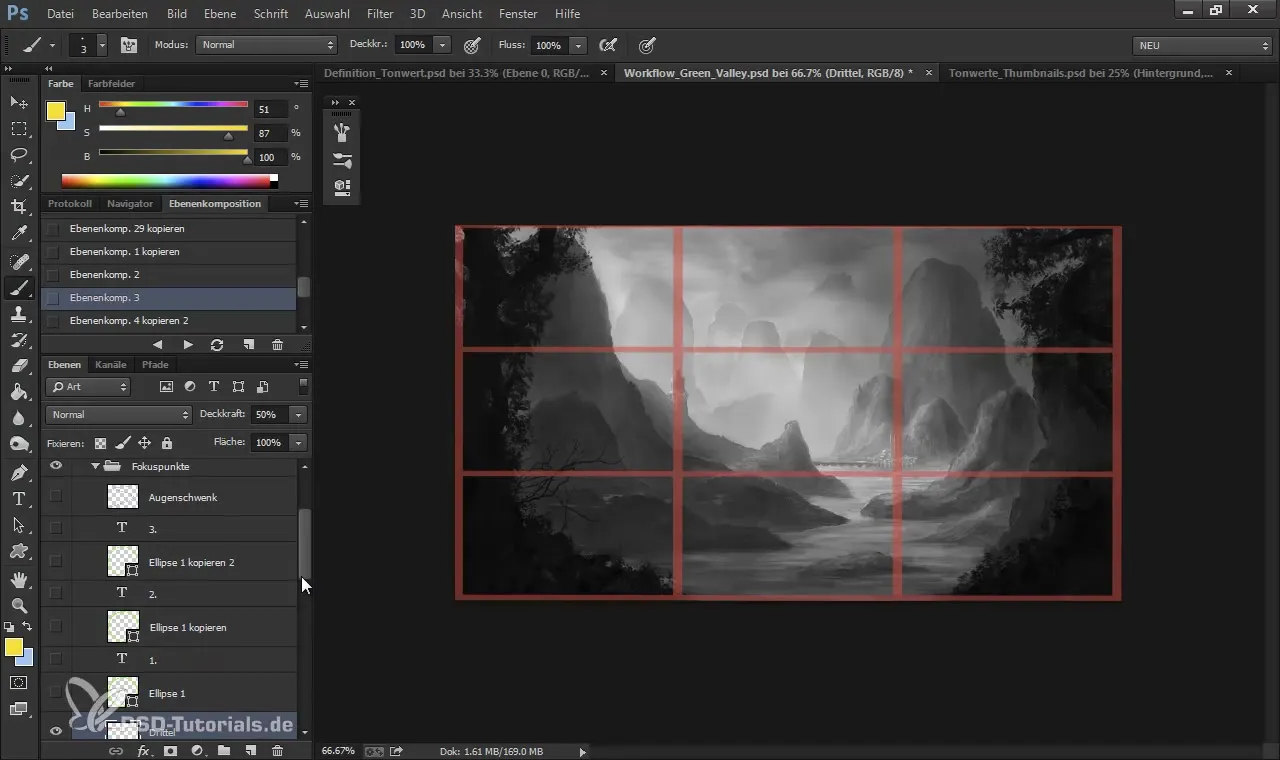Add a layer mask
Viewport: 1280px width, 760px height.
click(x=170, y=750)
